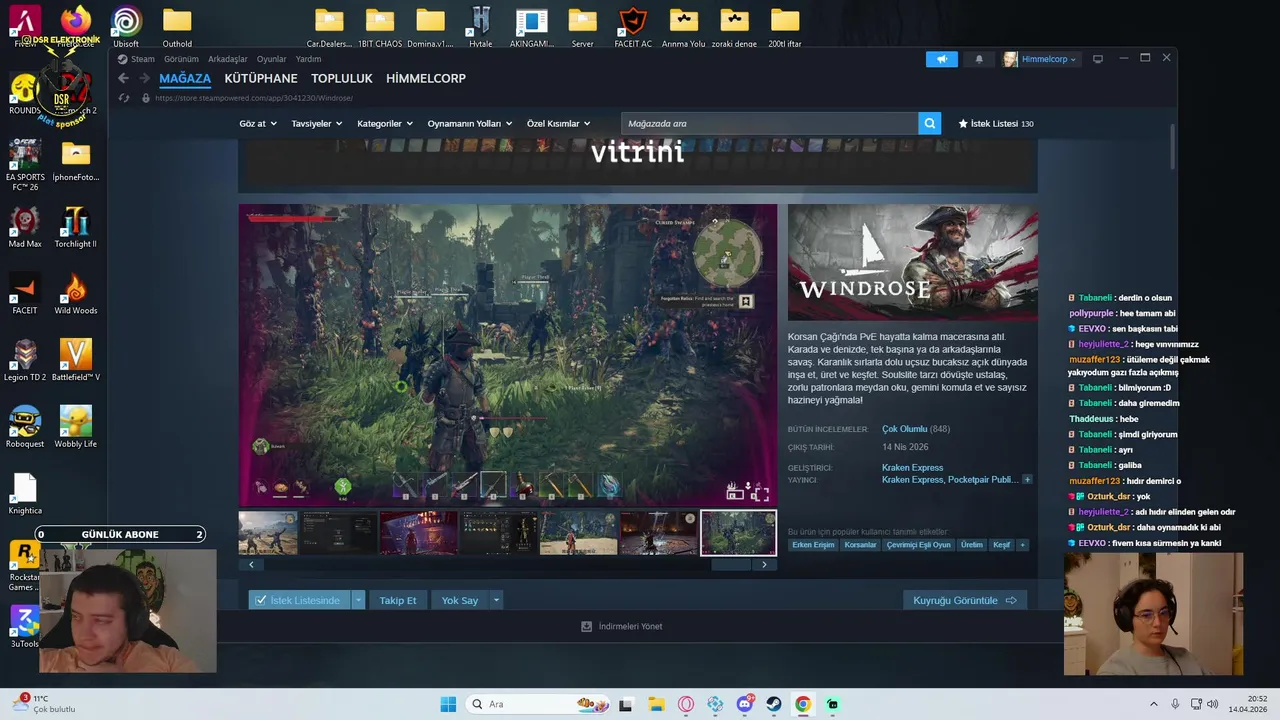Open the Steam menu

(x=137, y=59)
